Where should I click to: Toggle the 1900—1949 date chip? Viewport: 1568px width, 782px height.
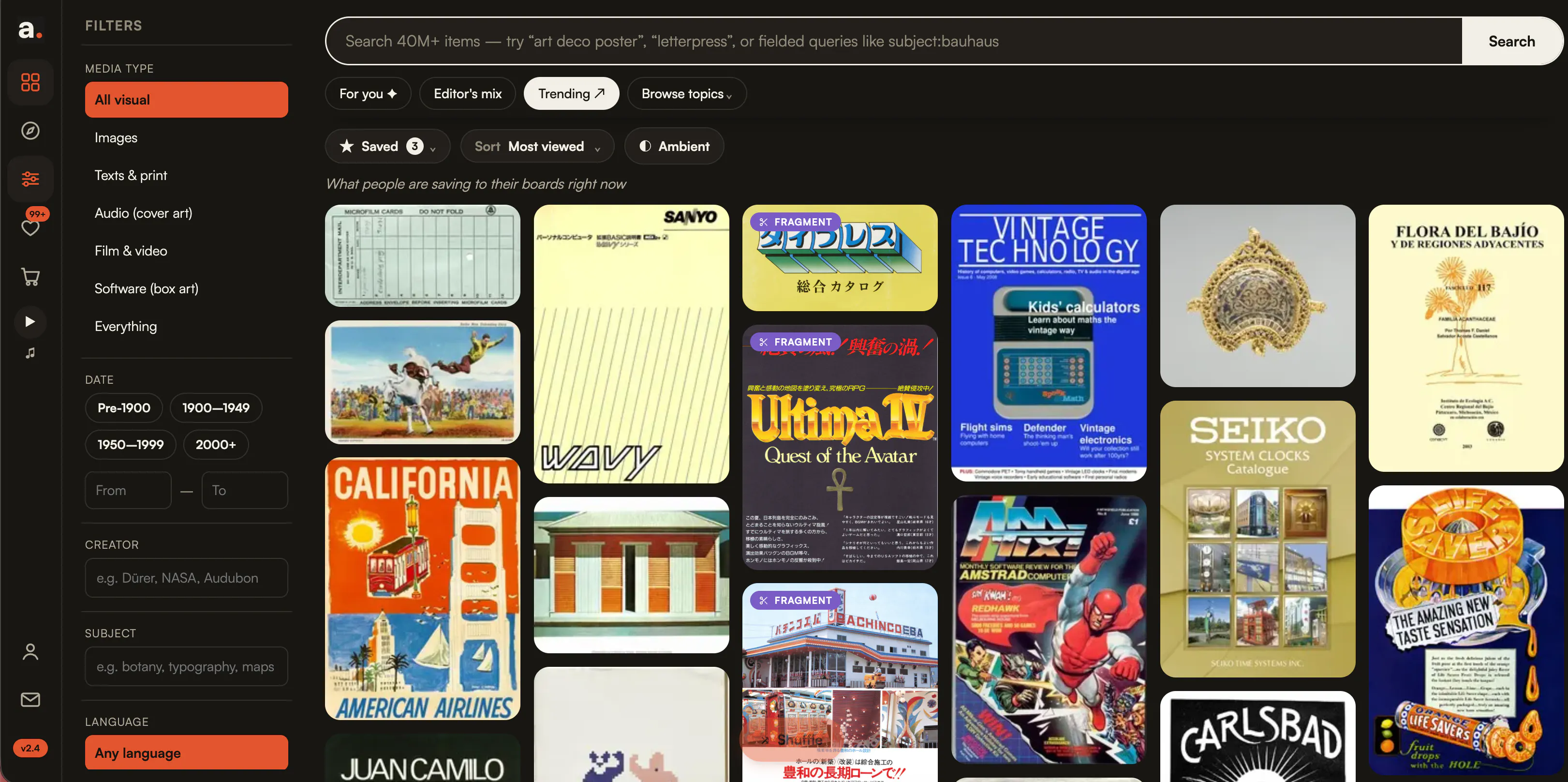click(x=216, y=408)
